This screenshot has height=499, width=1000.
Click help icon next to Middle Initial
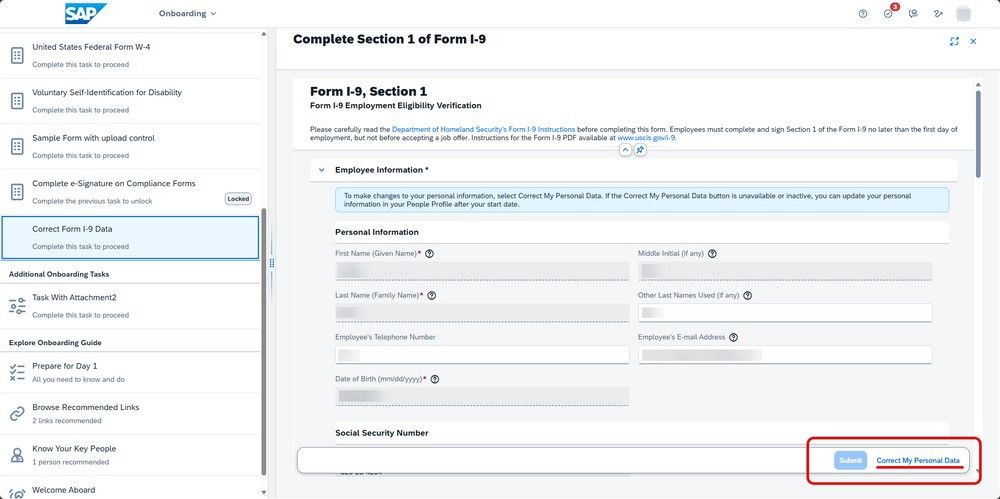(712, 253)
